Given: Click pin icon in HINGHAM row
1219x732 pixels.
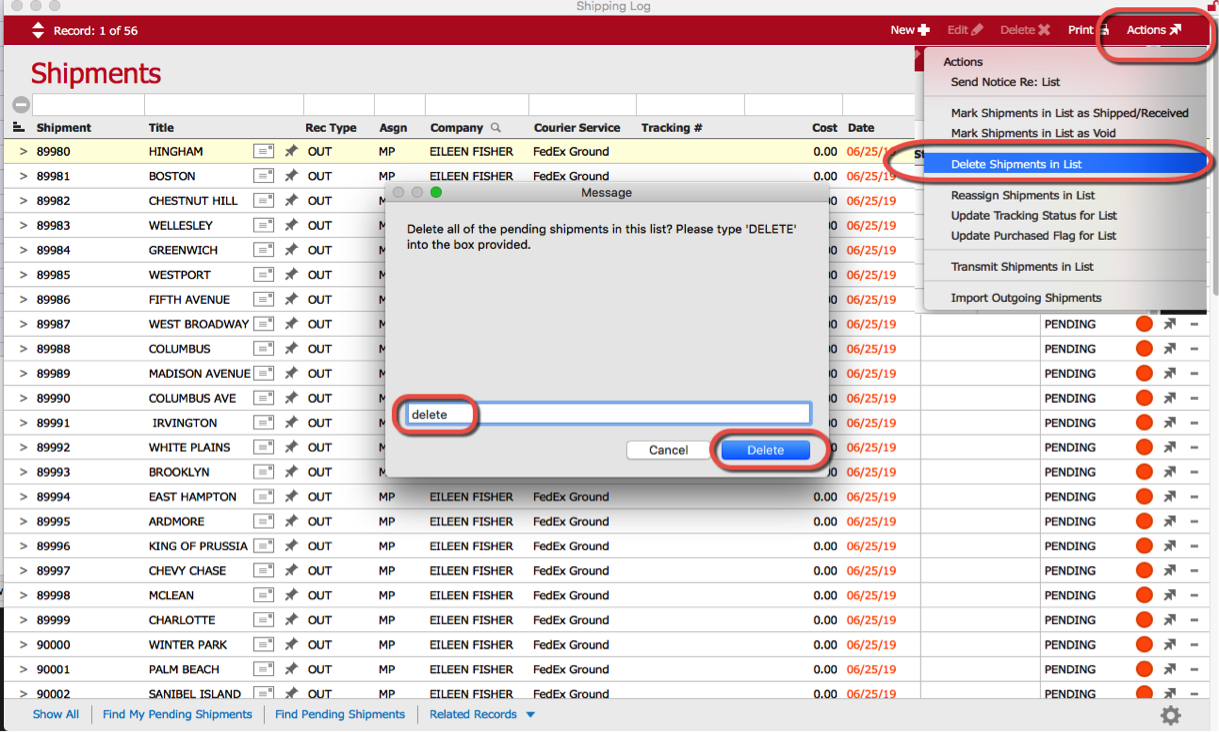Looking at the screenshot, I should (291, 151).
